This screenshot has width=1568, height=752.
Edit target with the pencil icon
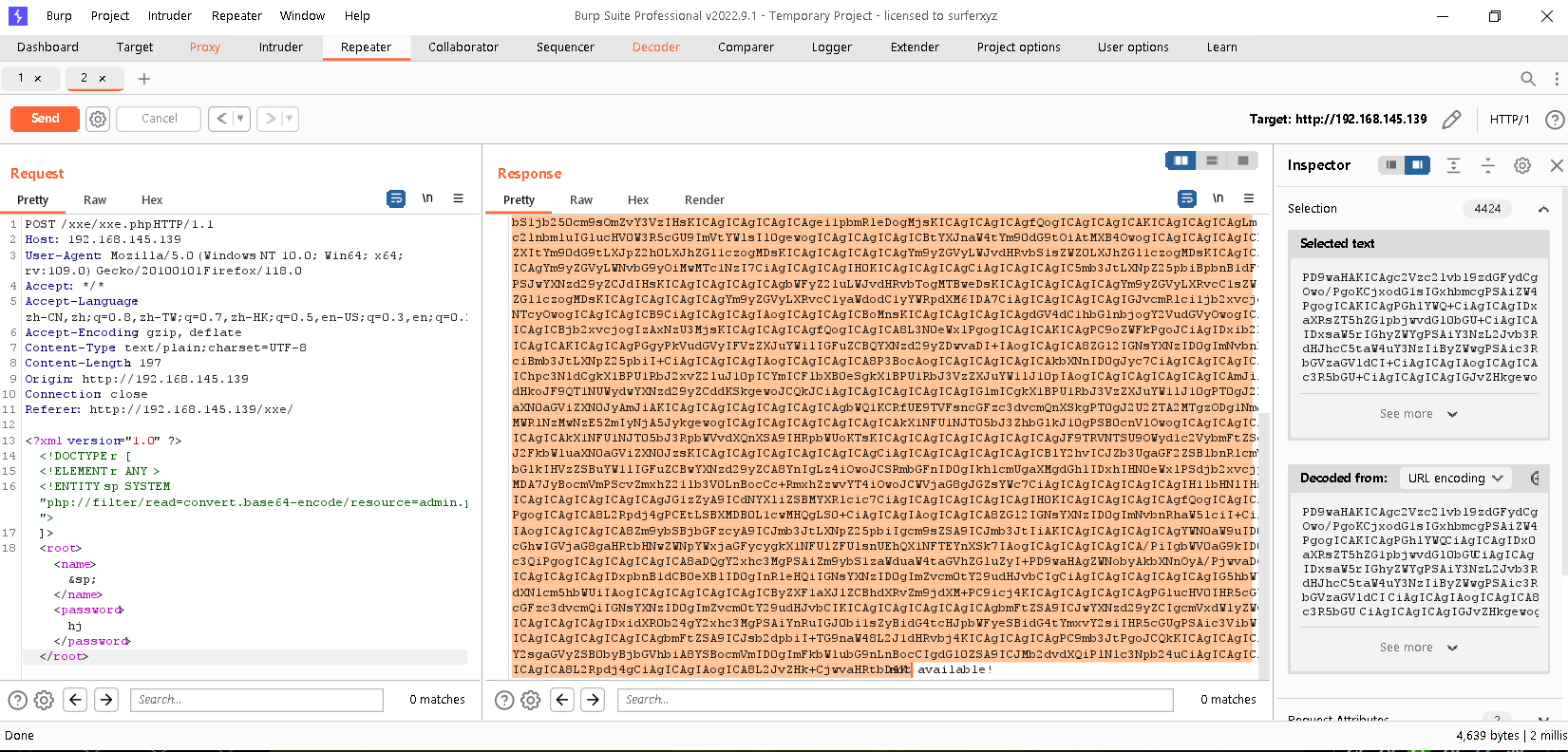tap(1451, 120)
